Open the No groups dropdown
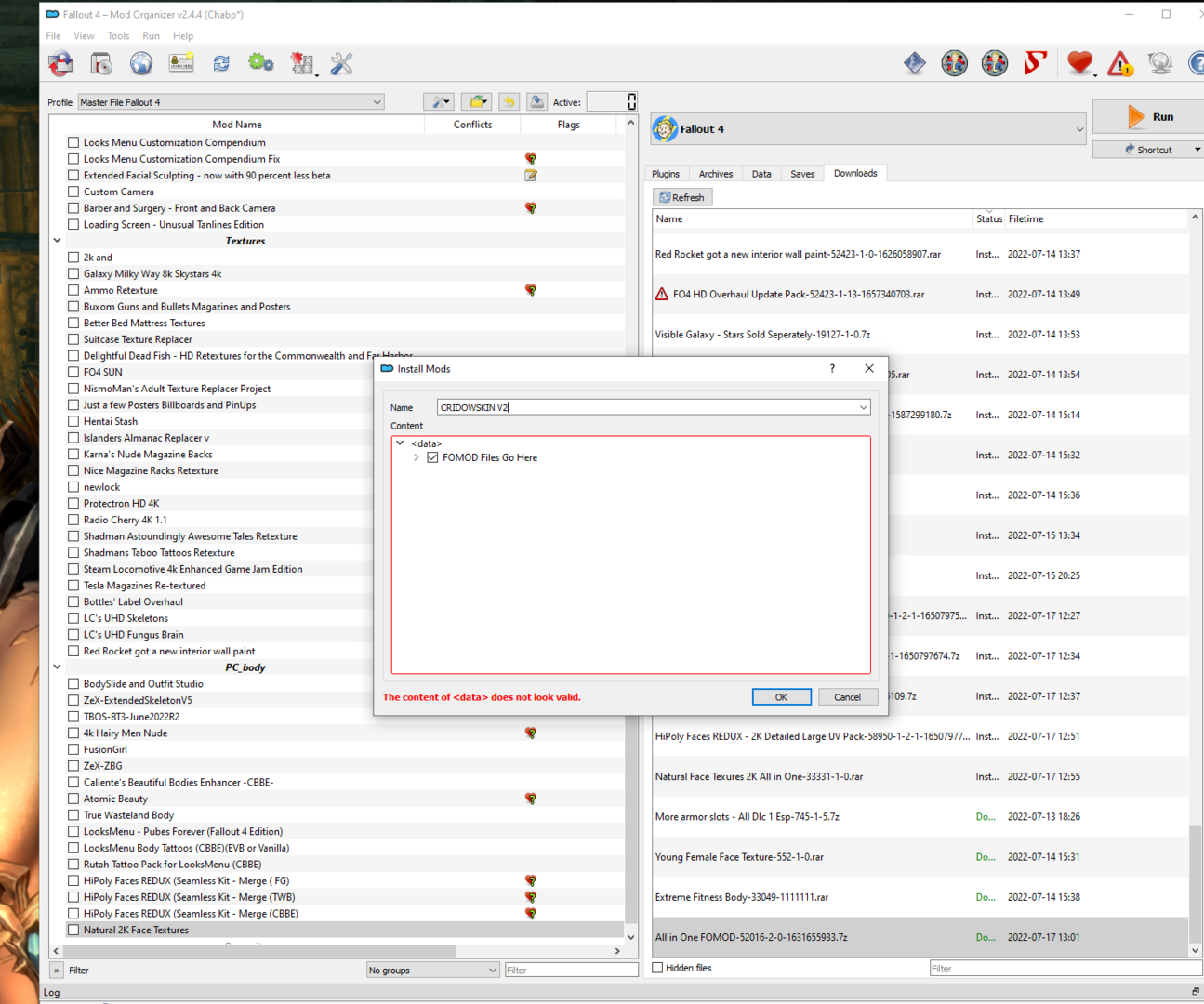Screen dimensions: 1204x1004 pyautogui.click(x=433, y=970)
